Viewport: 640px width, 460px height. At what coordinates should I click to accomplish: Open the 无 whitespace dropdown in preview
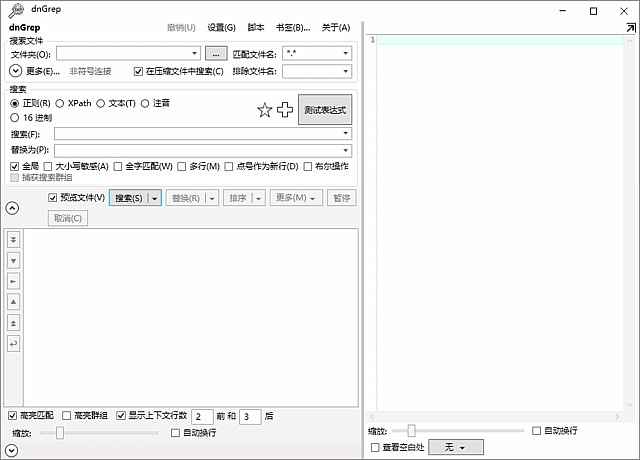(x=455, y=447)
